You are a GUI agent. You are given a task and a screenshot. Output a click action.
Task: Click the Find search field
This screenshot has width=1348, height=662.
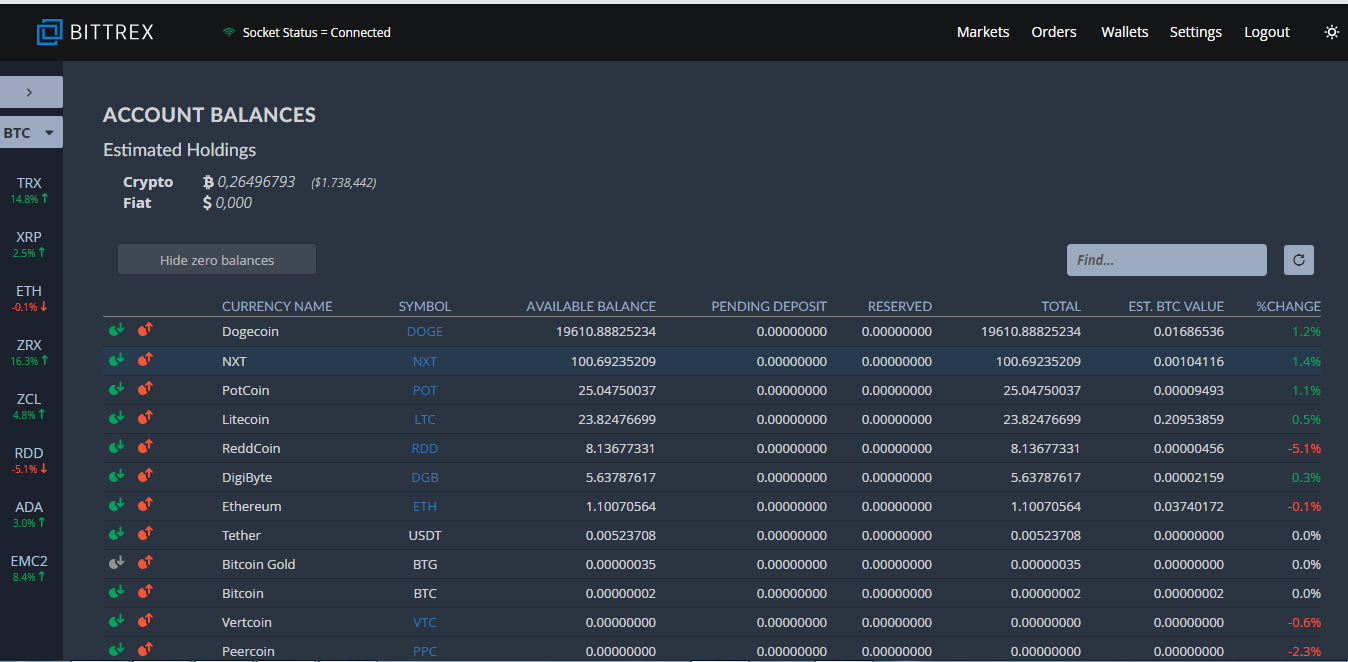[1167, 260]
